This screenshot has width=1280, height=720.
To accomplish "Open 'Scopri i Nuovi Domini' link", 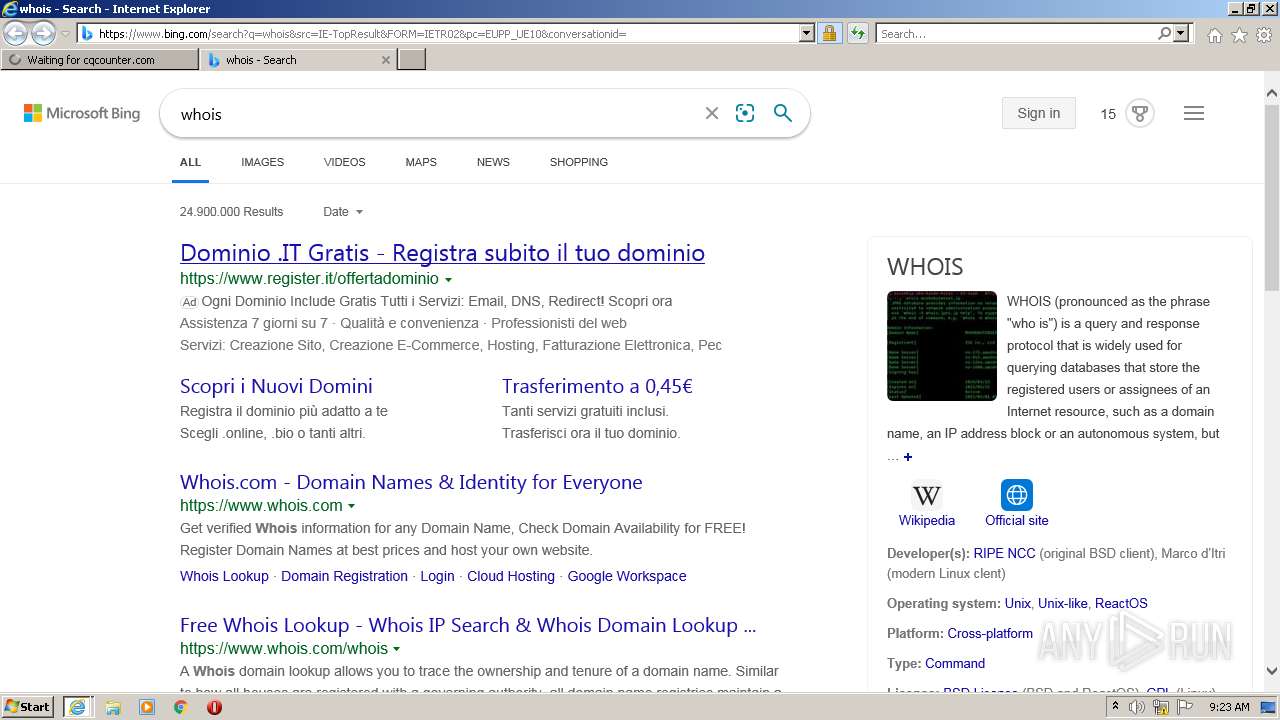I will pos(276,386).
